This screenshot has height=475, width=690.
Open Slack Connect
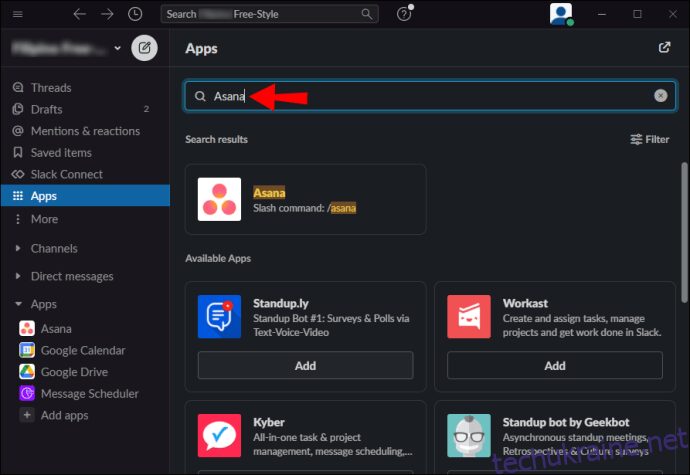pos(85,174)
